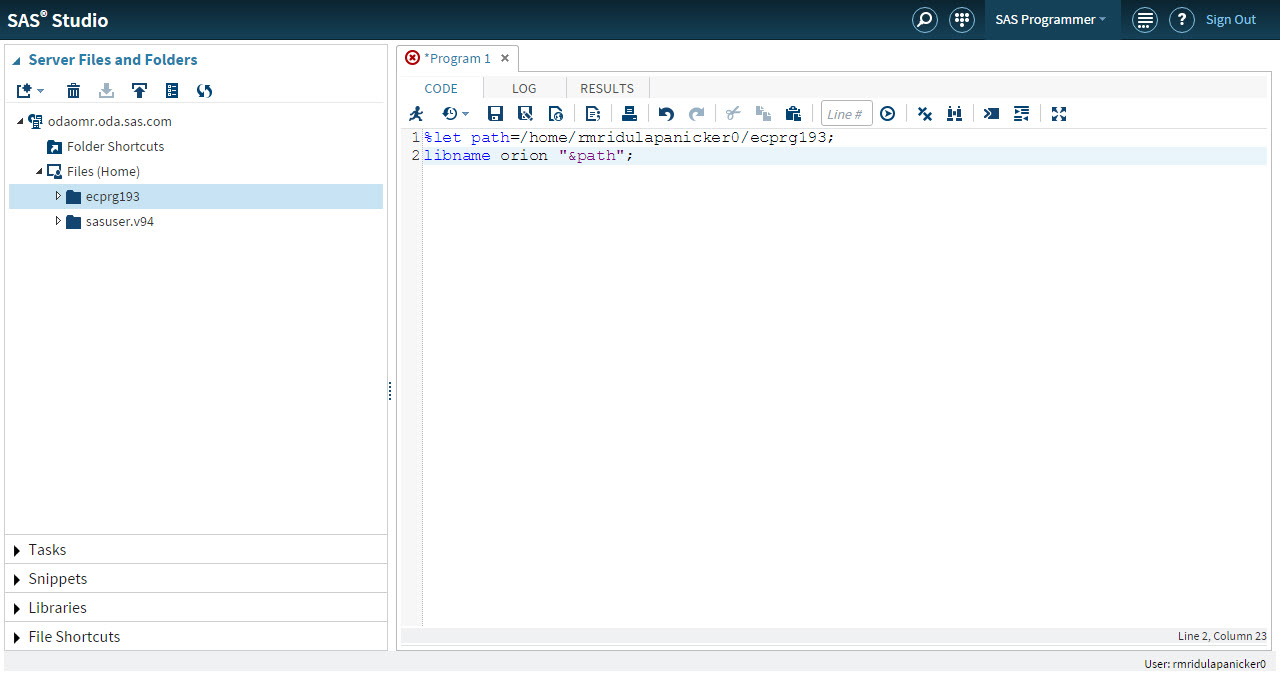Click the Line # input field

846,113
